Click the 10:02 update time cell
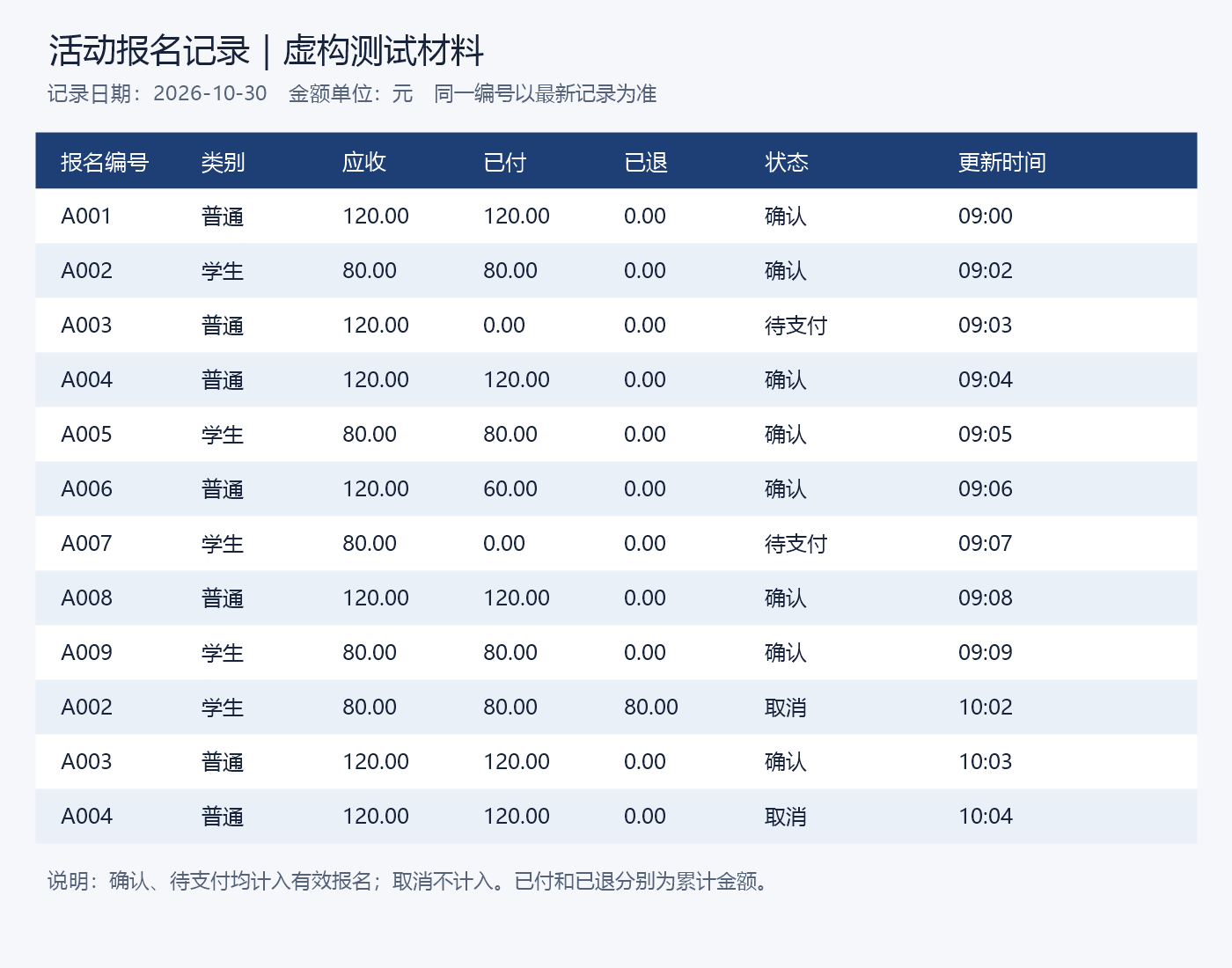 [x=986, y=708]
